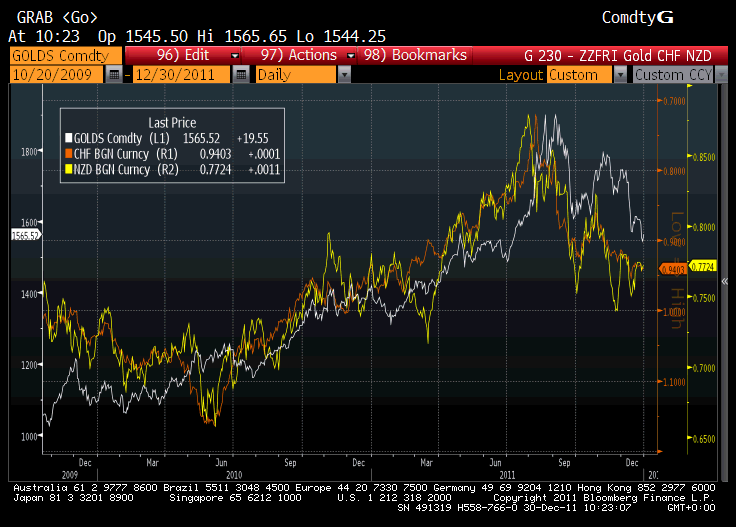Click the yellow NZD 0.7724 price tag
736x527 pixels.
703,267
